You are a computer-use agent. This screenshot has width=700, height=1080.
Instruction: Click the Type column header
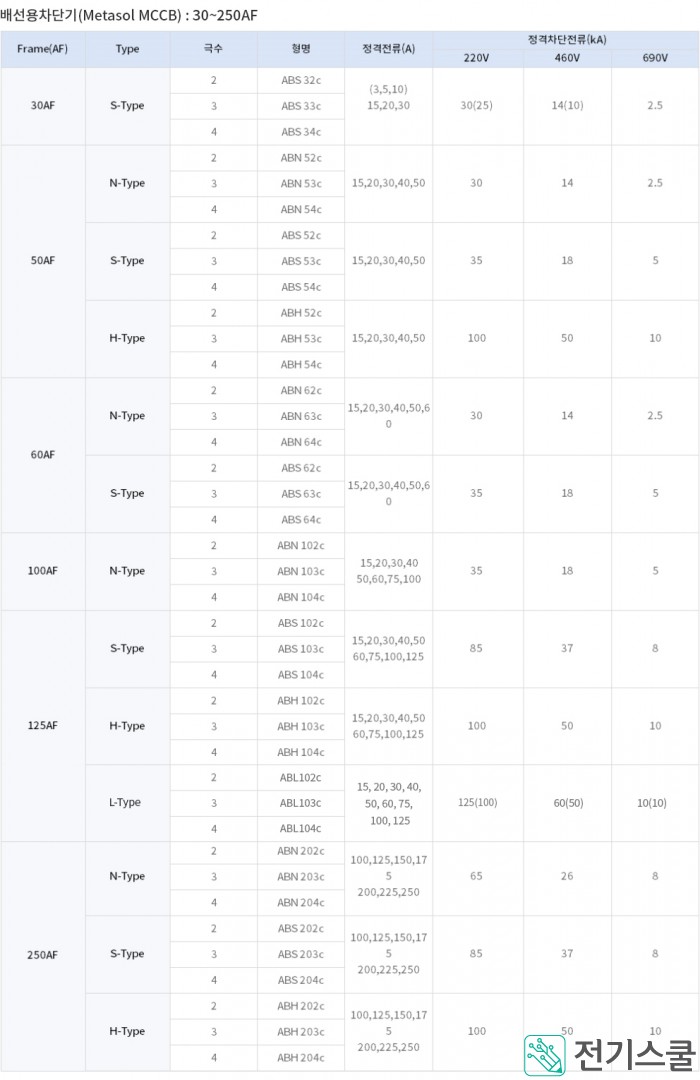(x=127, y=49)
